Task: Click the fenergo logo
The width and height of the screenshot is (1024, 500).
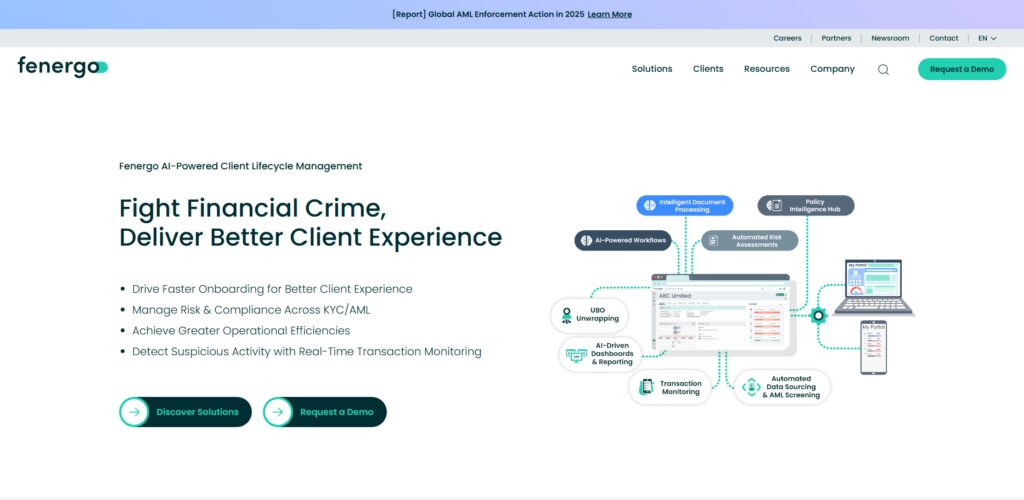Action: 63,67
